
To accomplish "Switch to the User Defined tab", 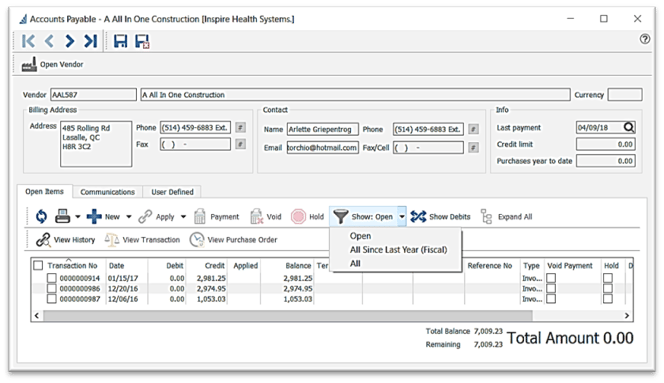I will click(172, 192).
